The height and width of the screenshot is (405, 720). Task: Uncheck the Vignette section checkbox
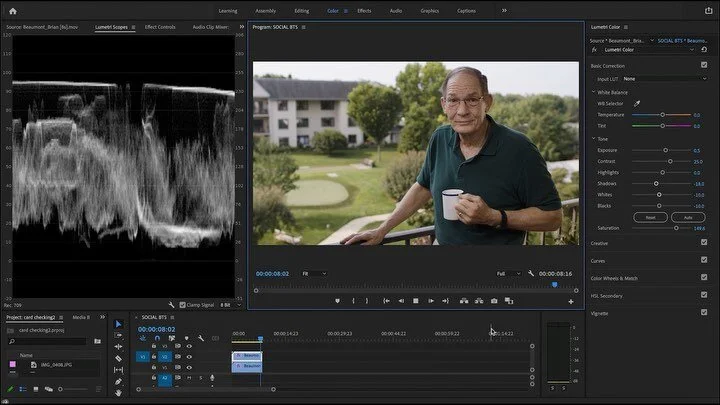[704, 313]
